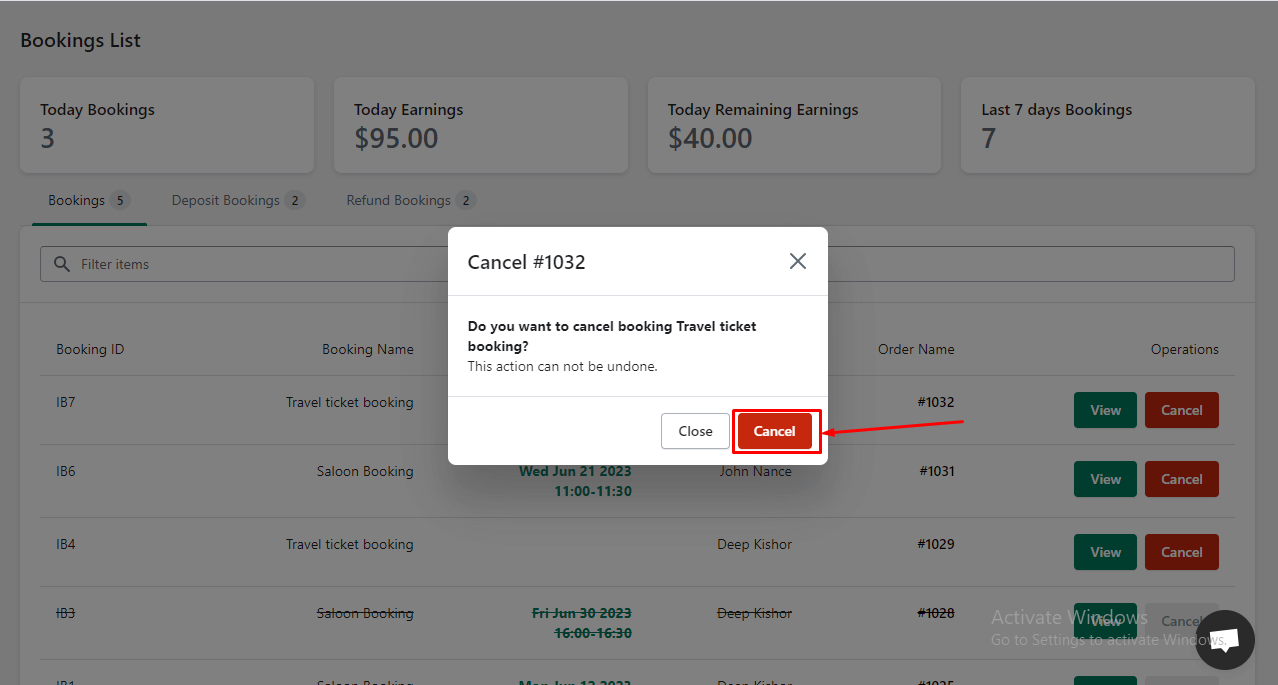Screen dimensions: 1278x685
Task: Switch to the Deposit Bookings tab
Action: 238,200
